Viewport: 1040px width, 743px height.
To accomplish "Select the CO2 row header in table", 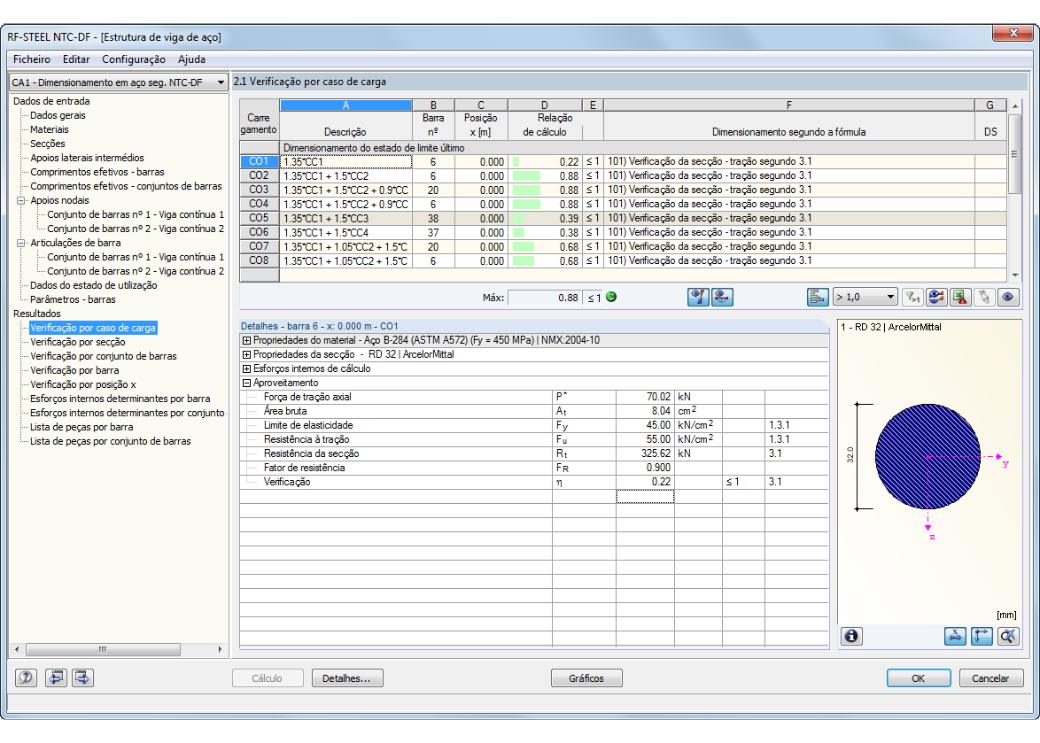I will pos(259,176).
